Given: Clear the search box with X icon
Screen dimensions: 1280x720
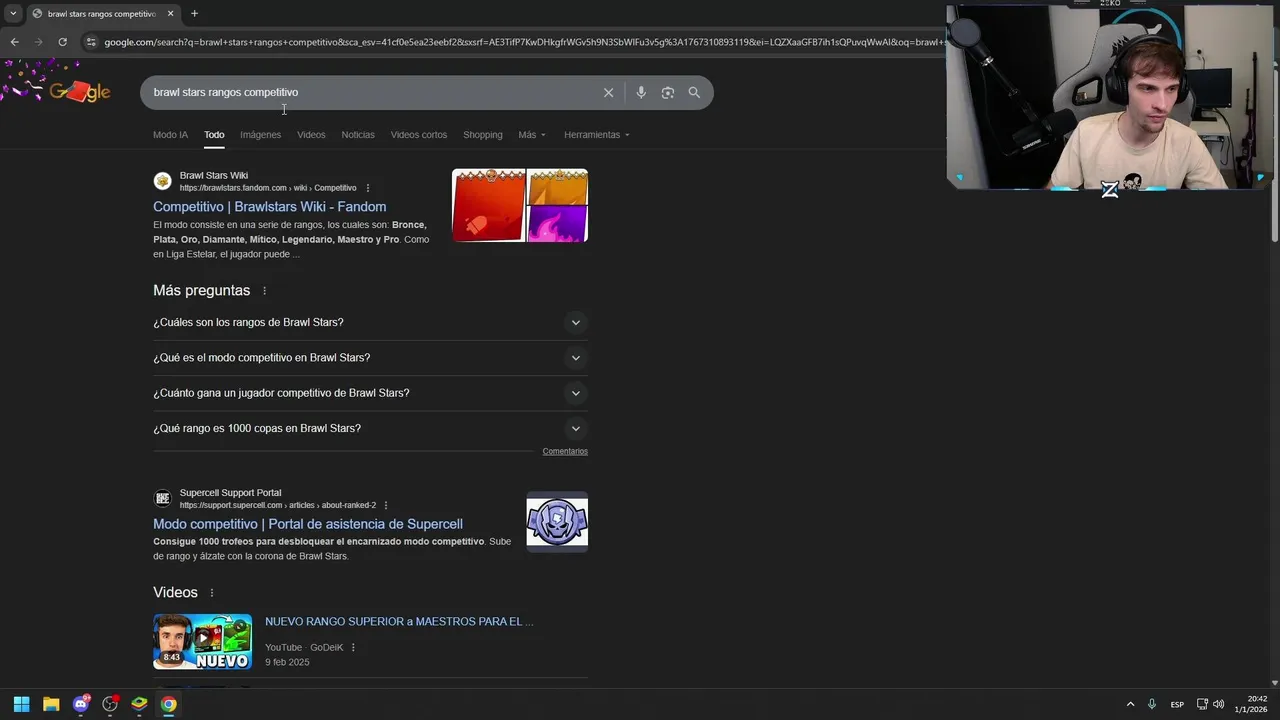Looking at the screenshot, I should (x=608, y=92).
